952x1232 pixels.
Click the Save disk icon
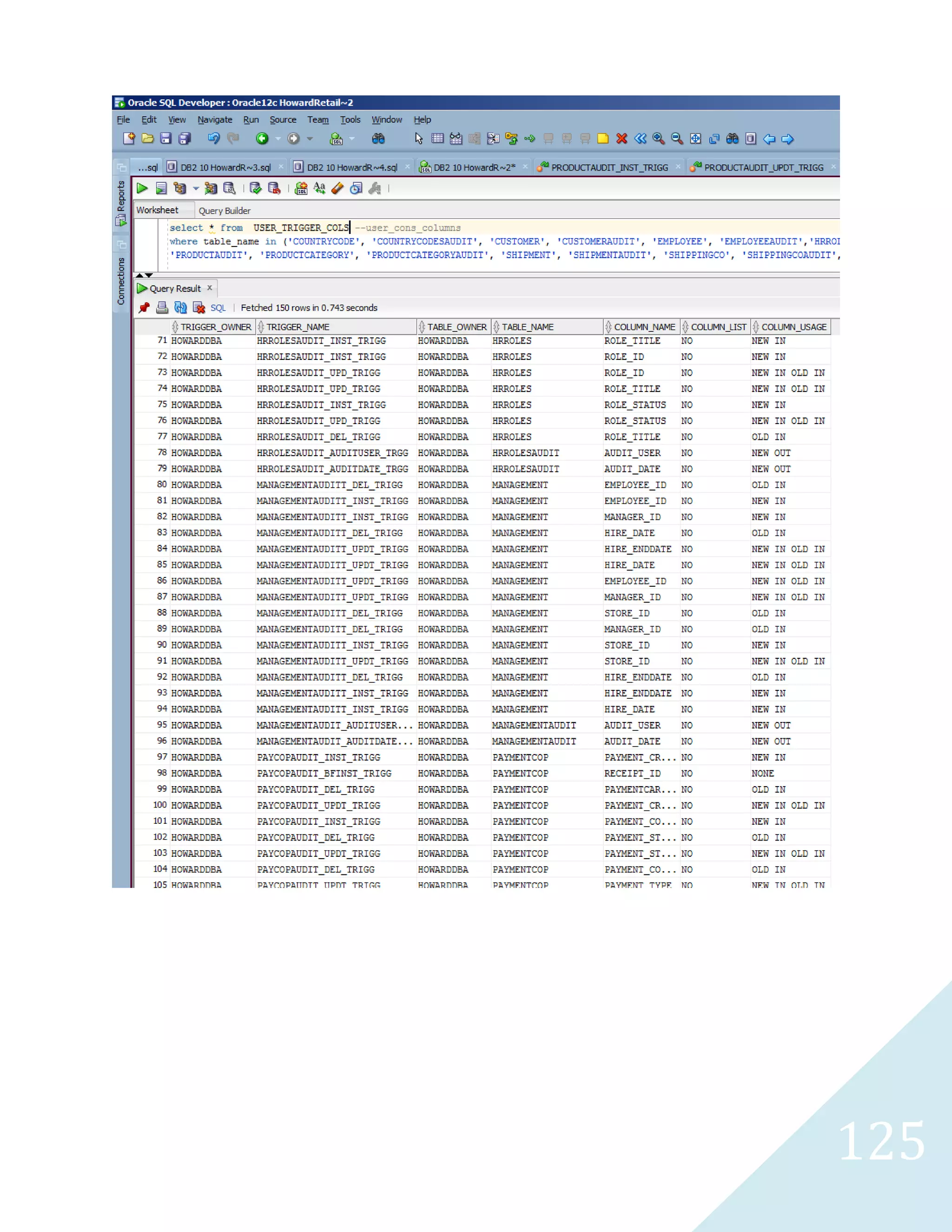pyautogui.click(x=166, y=139)
